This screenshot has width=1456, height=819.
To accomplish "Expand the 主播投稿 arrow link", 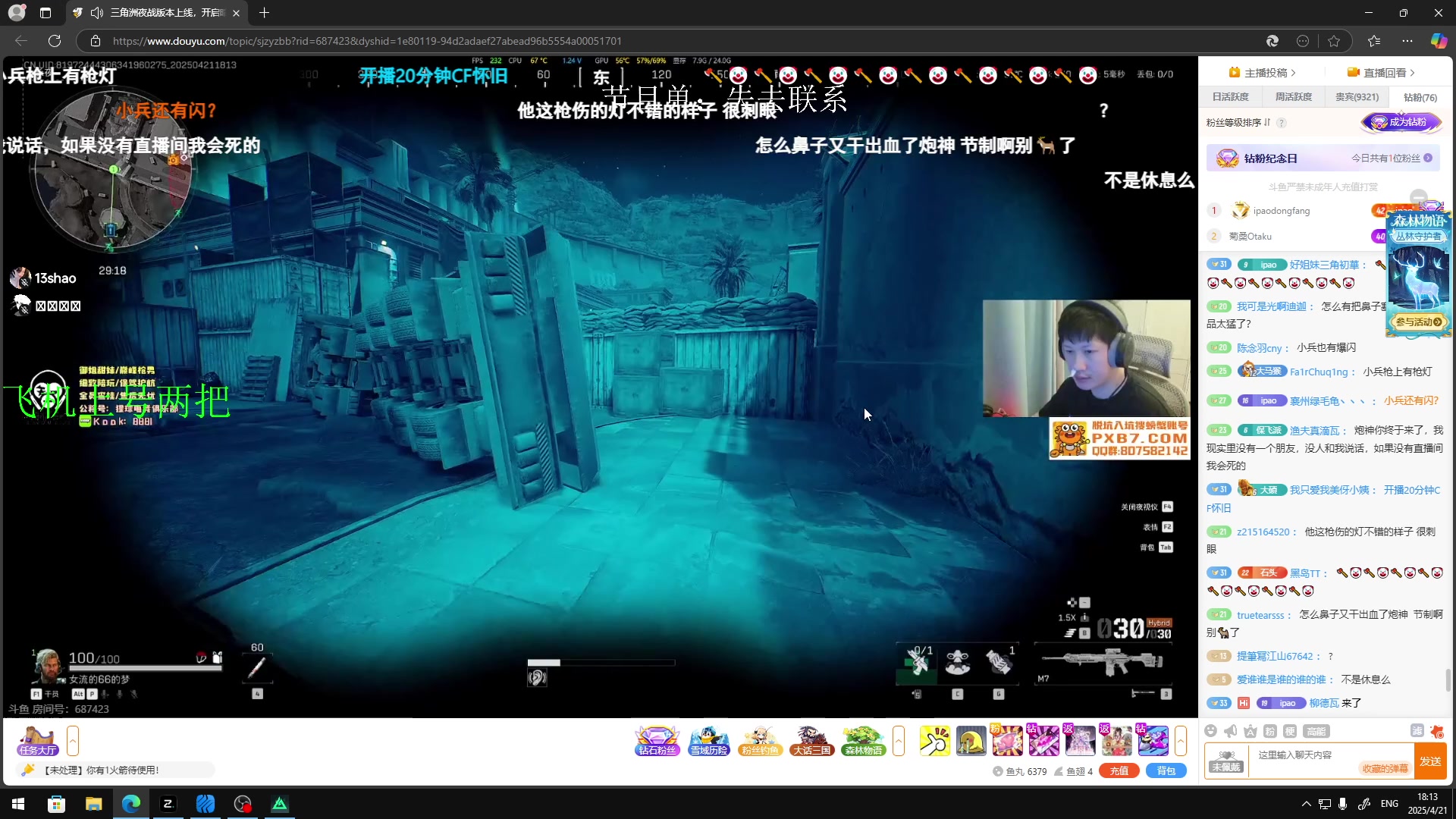I will (1263, 73).
